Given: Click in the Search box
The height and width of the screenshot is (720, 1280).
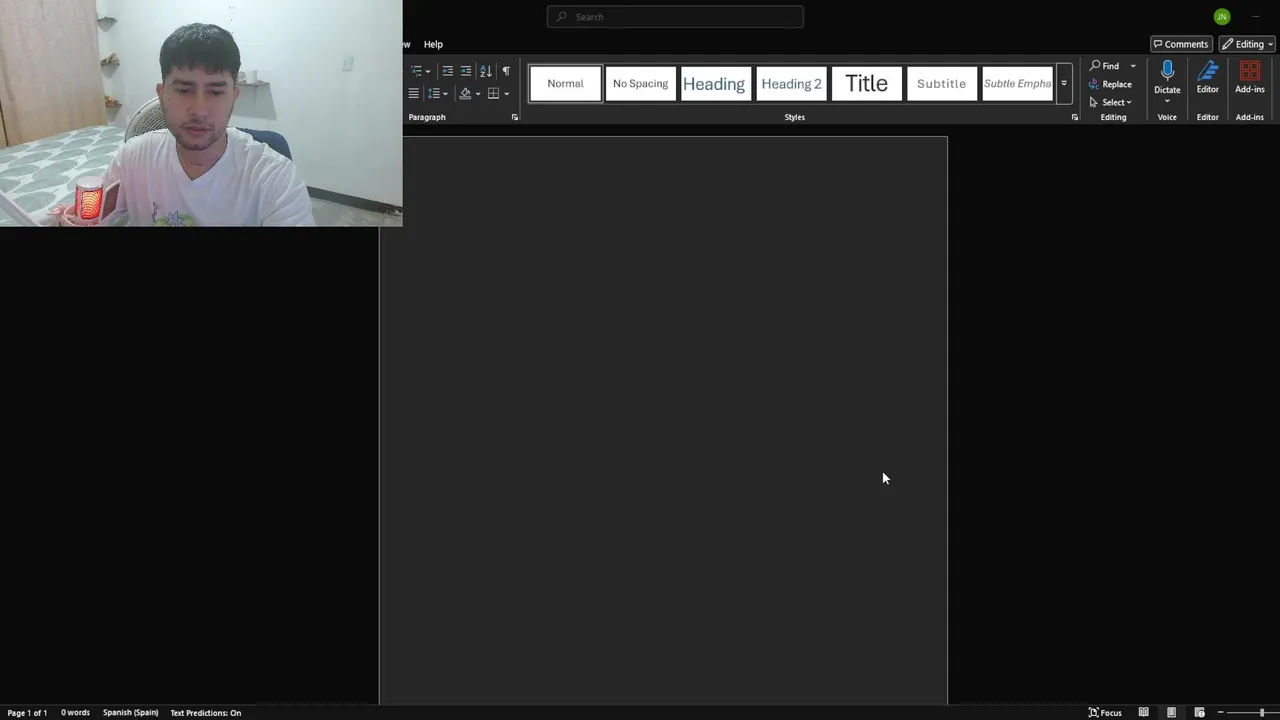Looking at the screenshot, I should [675, 17].
